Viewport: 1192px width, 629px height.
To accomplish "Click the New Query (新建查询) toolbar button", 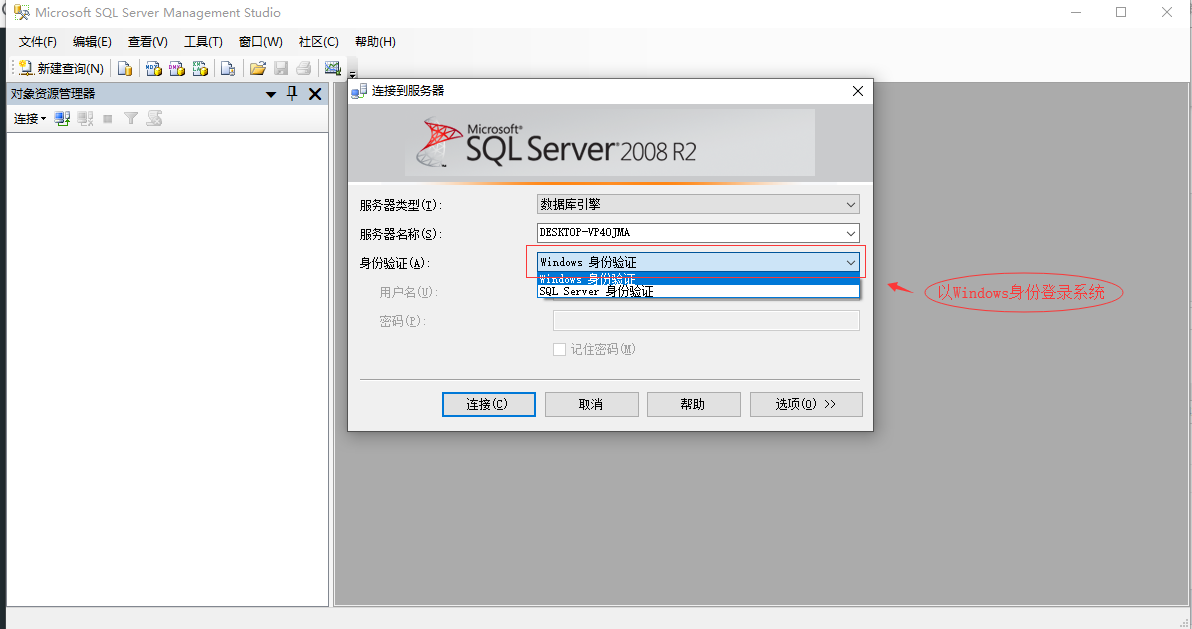I will 62,68.
